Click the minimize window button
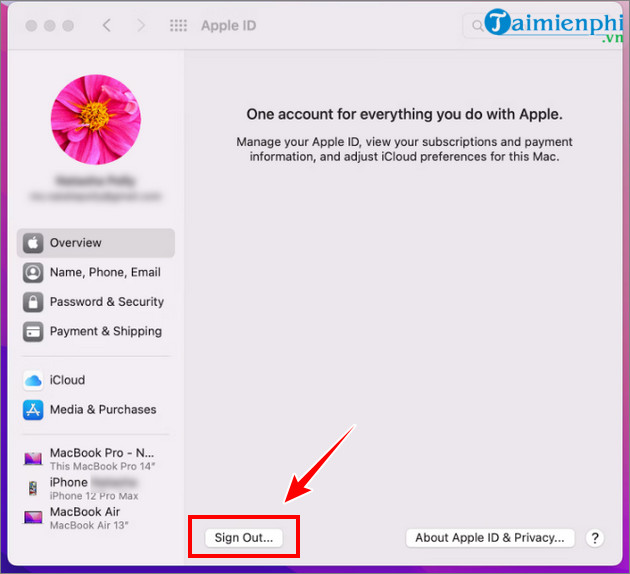Screen dimensions: 630x574 (50, 26)
